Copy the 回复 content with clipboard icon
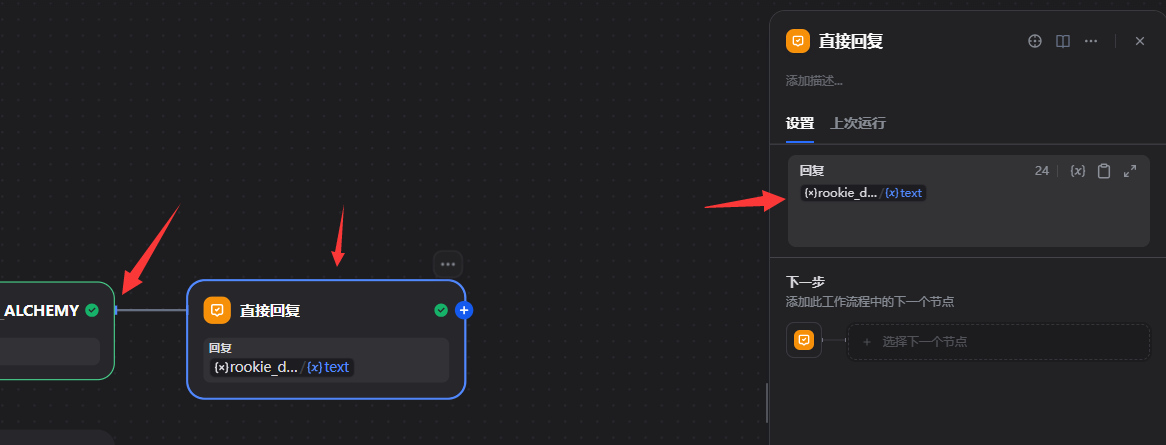1166x445 pixels. (1104, 171)
